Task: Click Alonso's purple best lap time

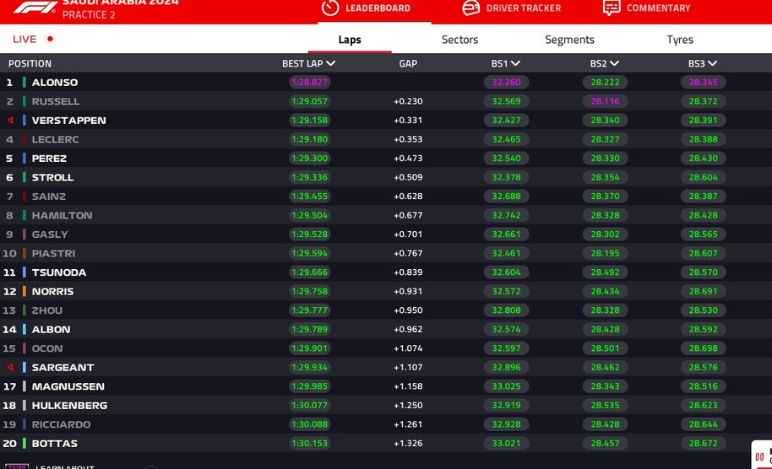Action: click(309, 82)
